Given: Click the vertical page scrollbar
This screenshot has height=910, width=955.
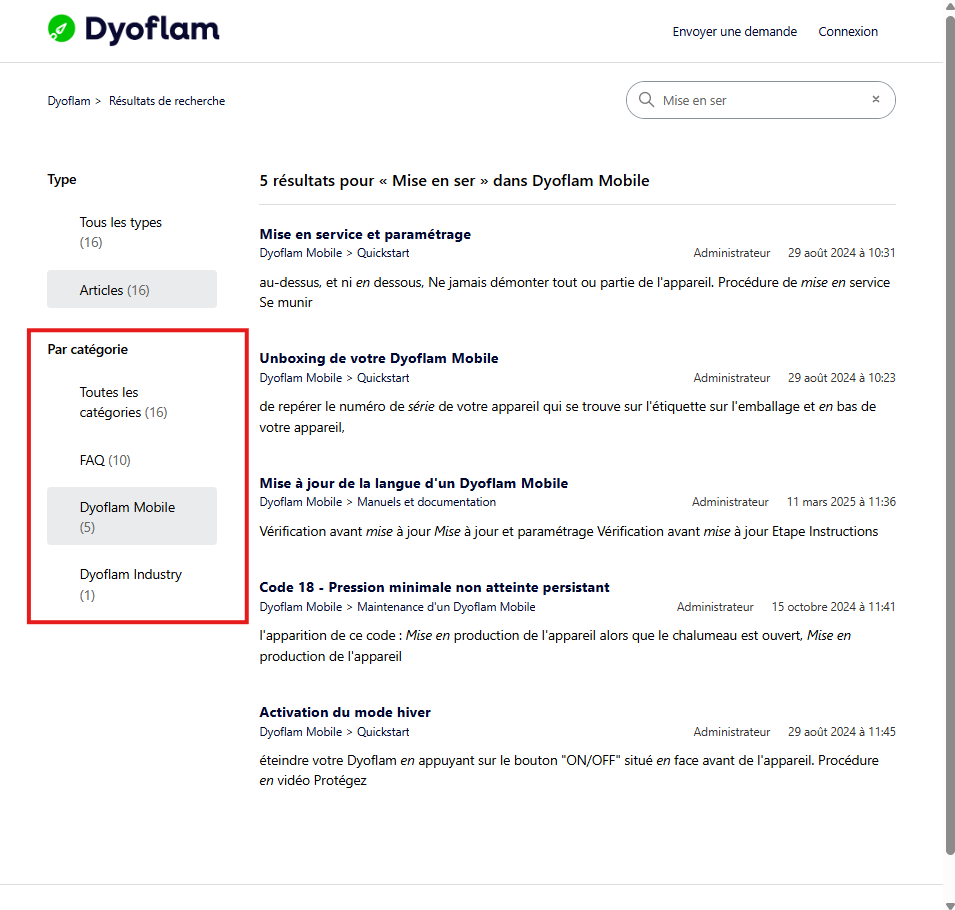Looking at the screenshot, I should click(950, 436).
